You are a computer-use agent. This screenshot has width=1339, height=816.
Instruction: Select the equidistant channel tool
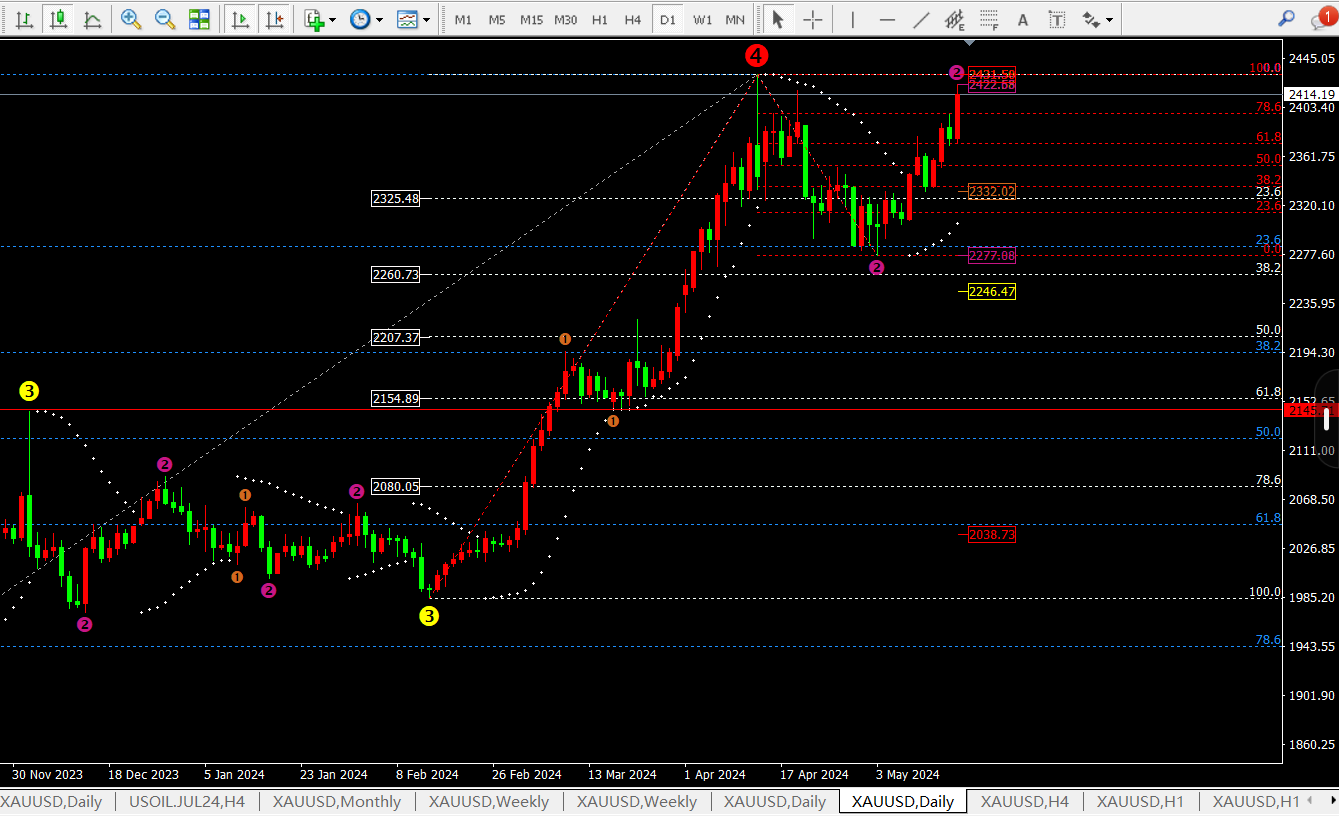(x=955, y=19)
